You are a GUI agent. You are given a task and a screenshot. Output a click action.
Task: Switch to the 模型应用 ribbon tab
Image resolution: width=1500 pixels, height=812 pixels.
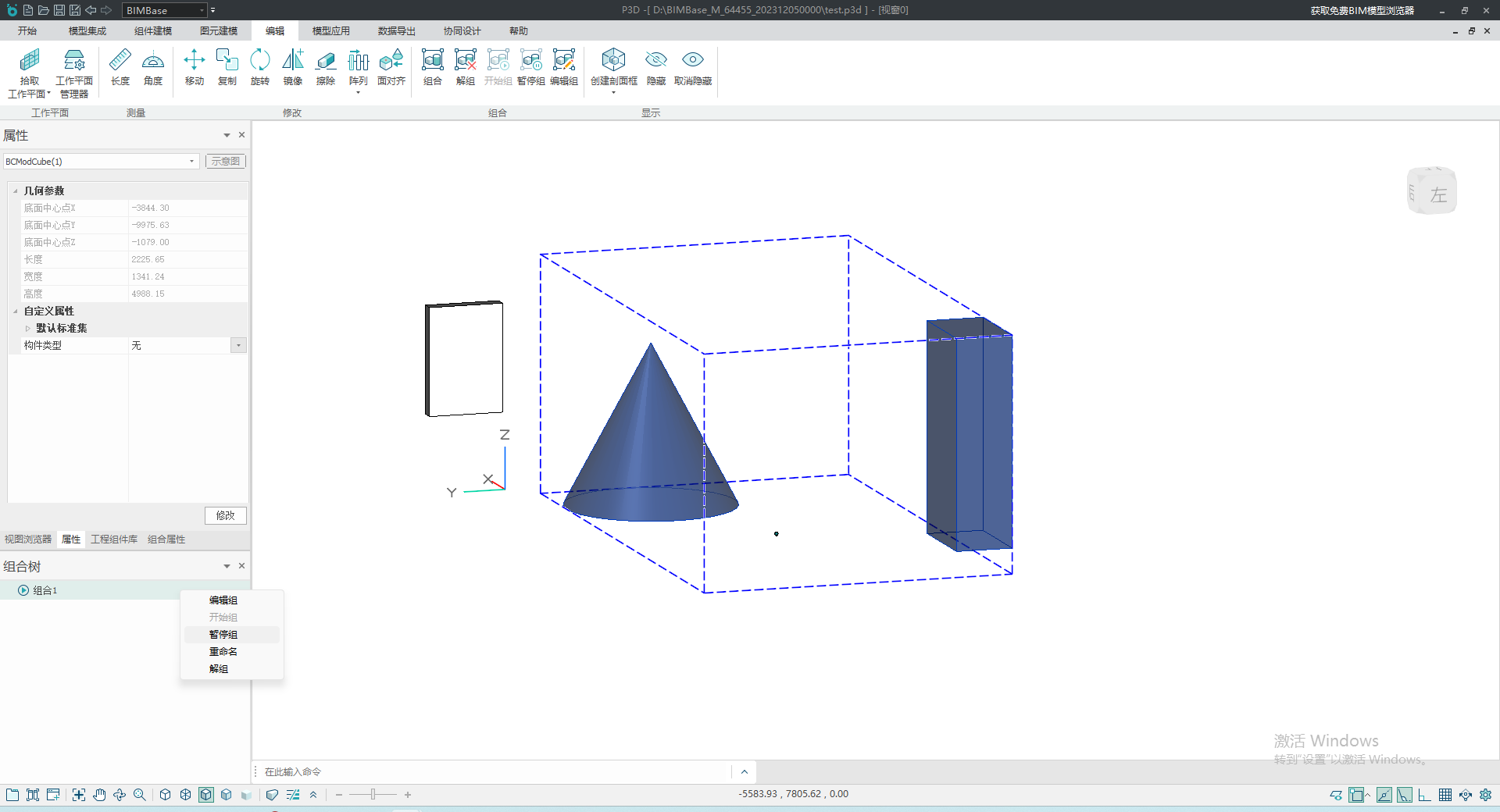coord(330,31)
